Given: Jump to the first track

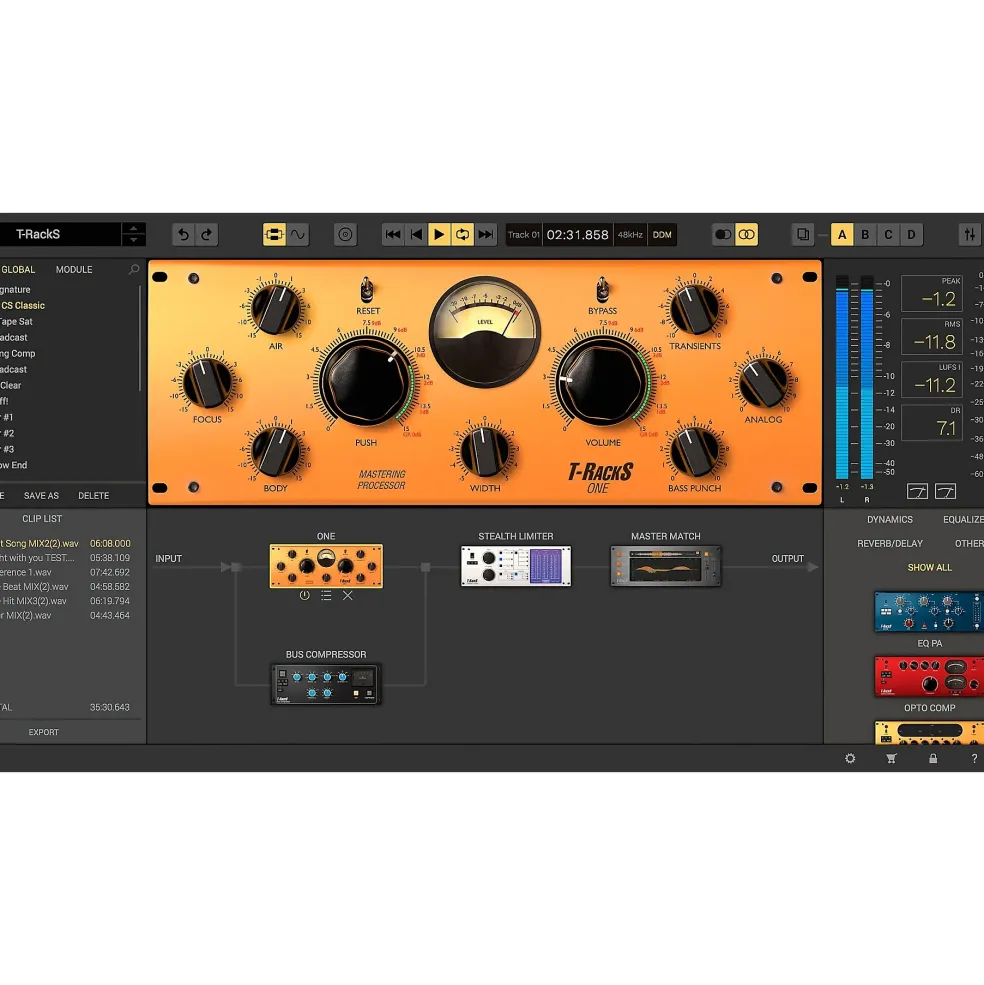Looking at the screenshot, I should pos(393,235).
